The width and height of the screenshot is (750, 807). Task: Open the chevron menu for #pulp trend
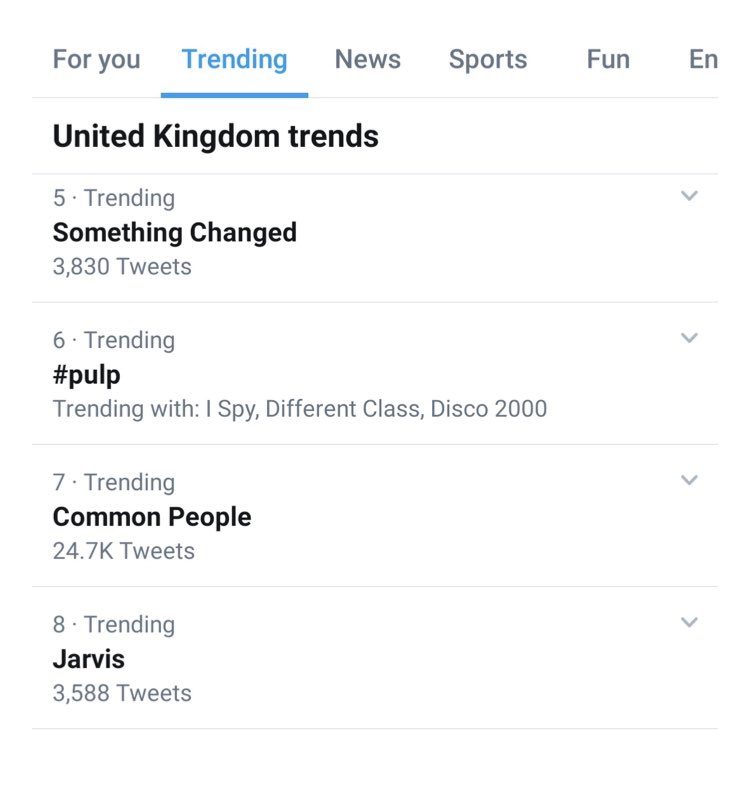(x=689, y=338)
